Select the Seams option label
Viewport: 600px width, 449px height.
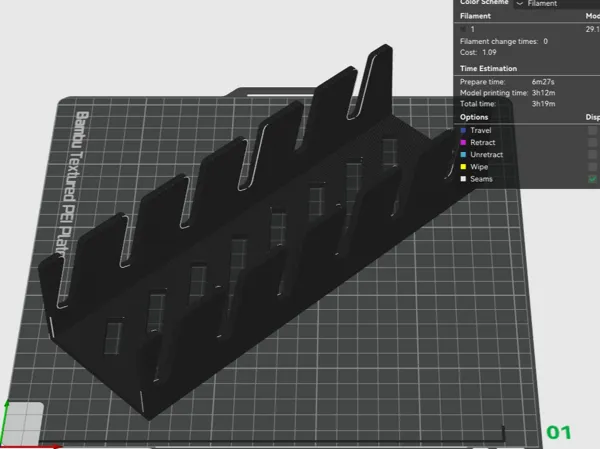[x=481, y=179]
